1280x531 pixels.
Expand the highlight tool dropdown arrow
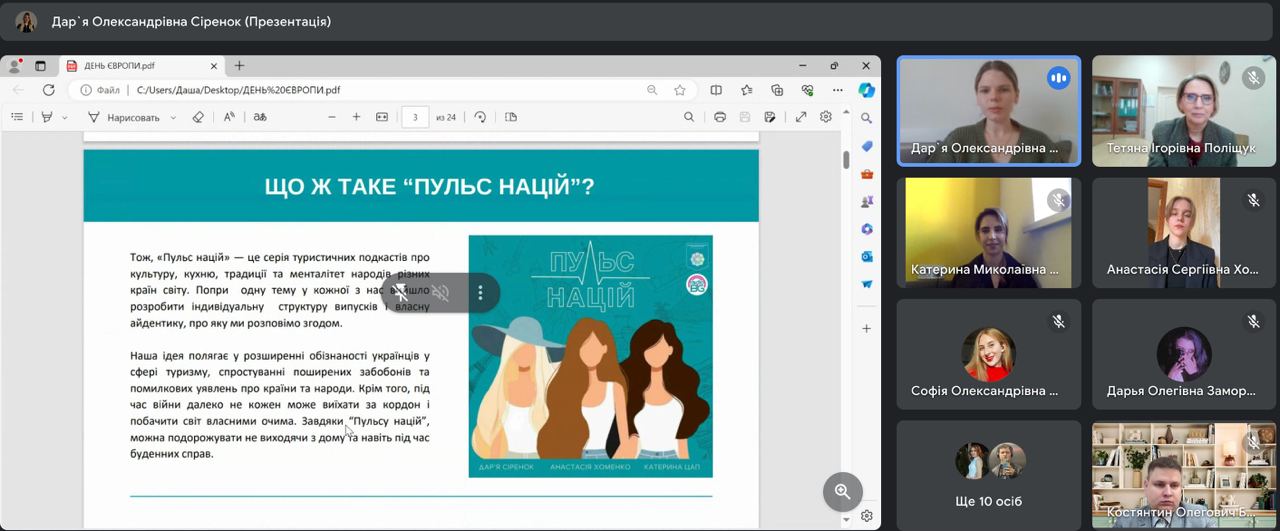(x=65, y=117)
